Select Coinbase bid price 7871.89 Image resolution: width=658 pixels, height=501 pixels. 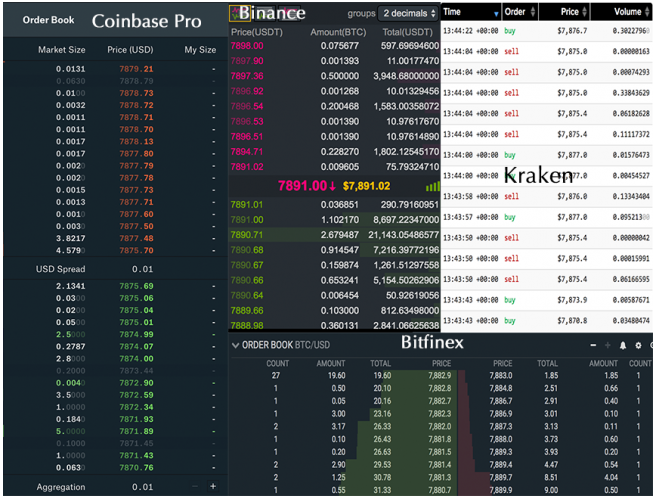click(x=136, y=431)
